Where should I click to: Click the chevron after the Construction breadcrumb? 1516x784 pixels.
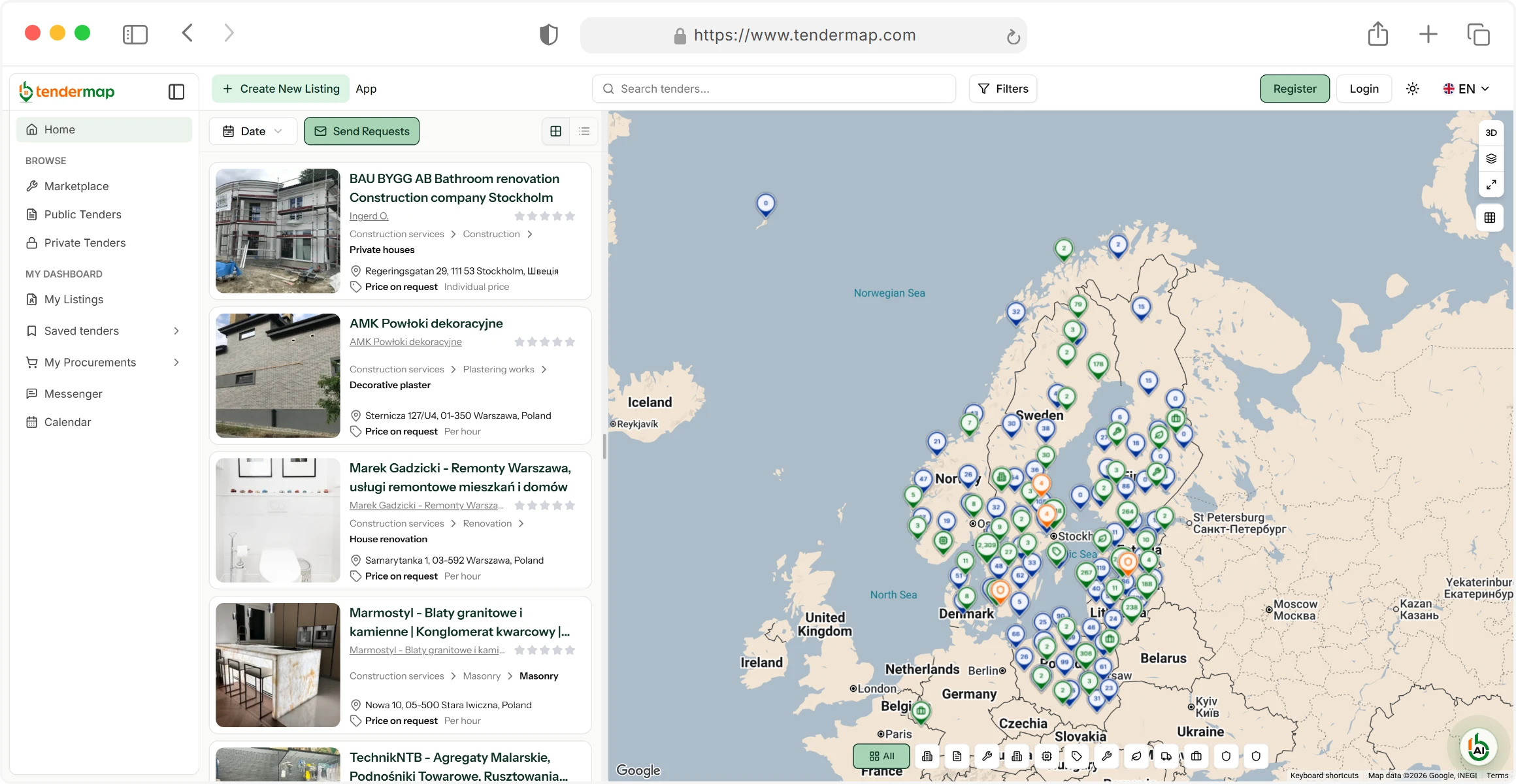coord(529,235)
